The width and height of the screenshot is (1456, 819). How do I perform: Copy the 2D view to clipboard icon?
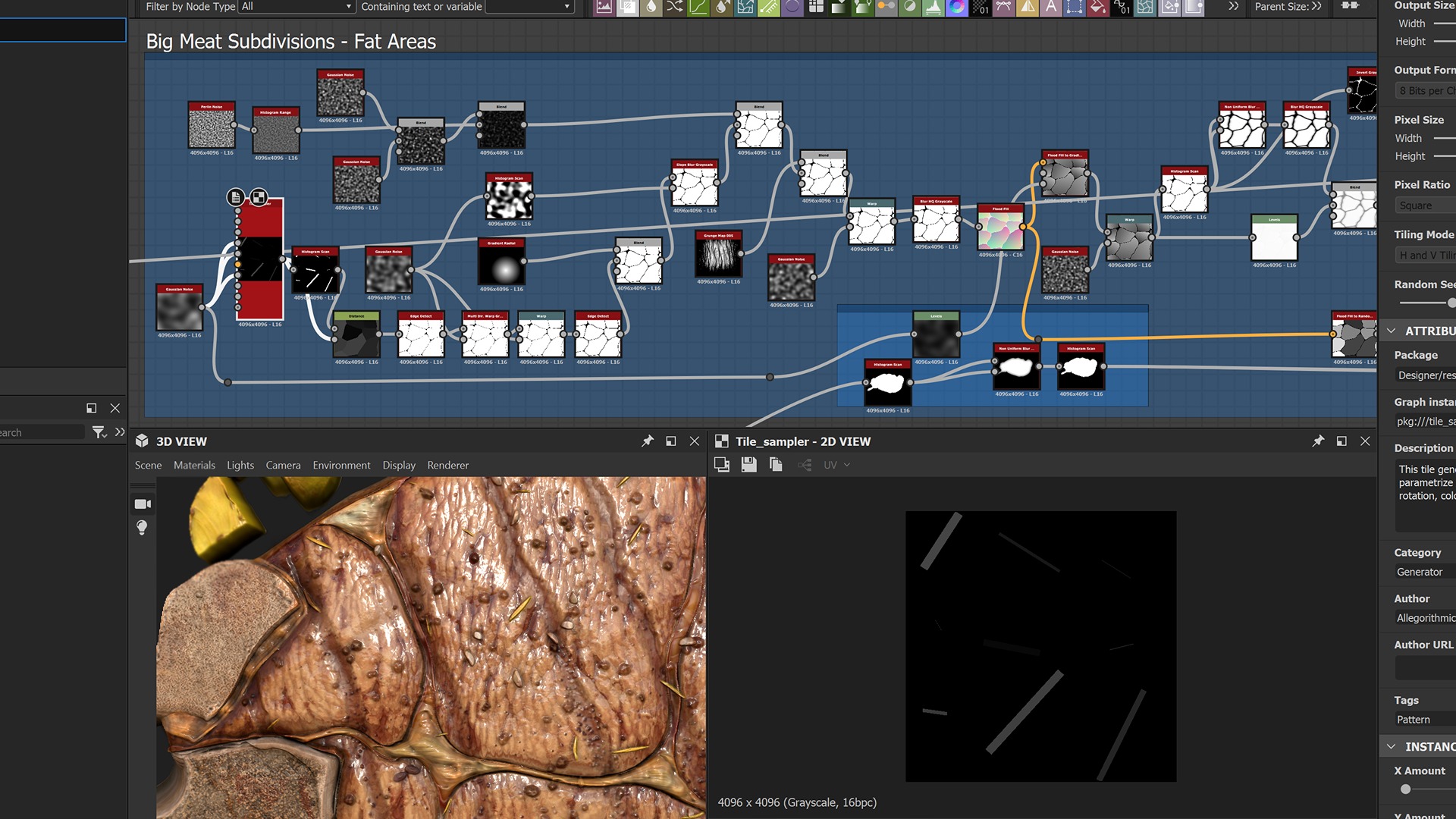[x=776, y=465]
